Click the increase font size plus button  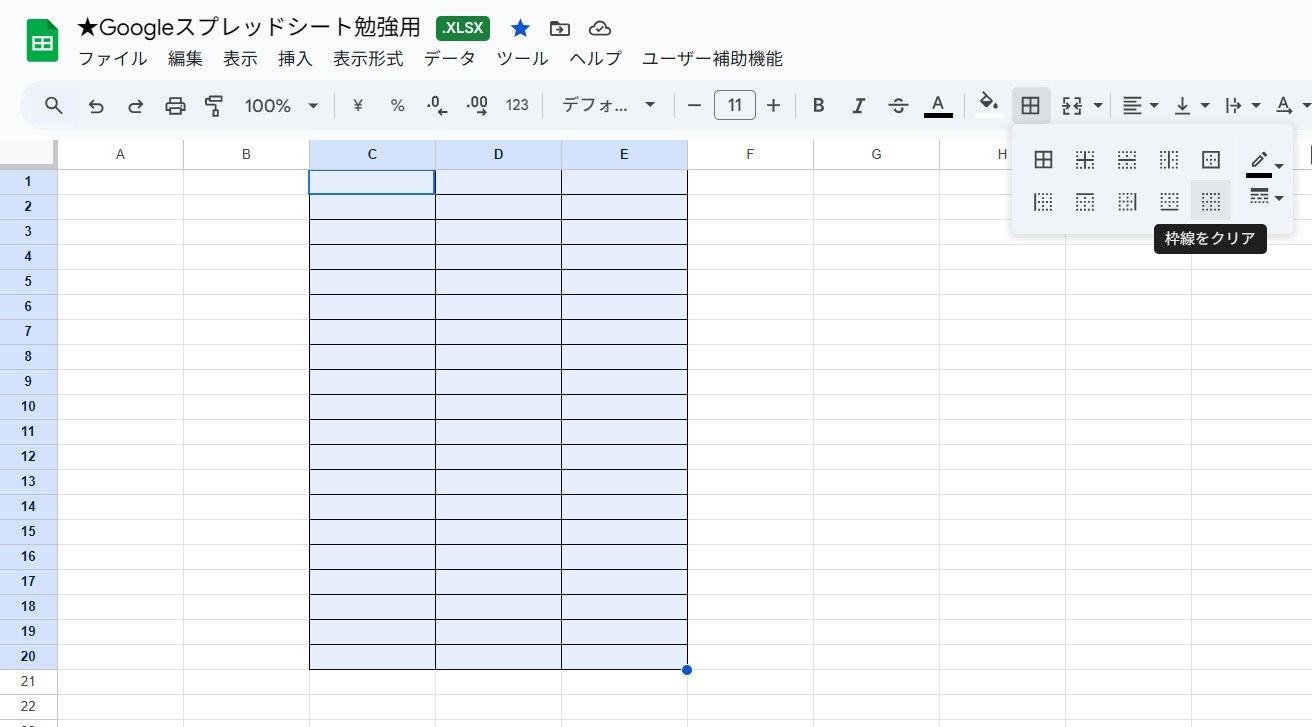[773, 106]
